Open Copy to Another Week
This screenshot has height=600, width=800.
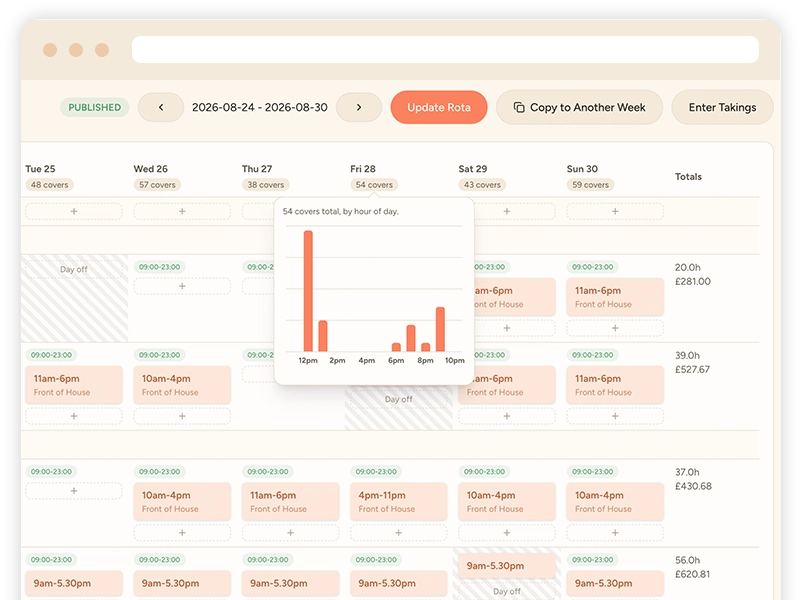click(580, 107)
